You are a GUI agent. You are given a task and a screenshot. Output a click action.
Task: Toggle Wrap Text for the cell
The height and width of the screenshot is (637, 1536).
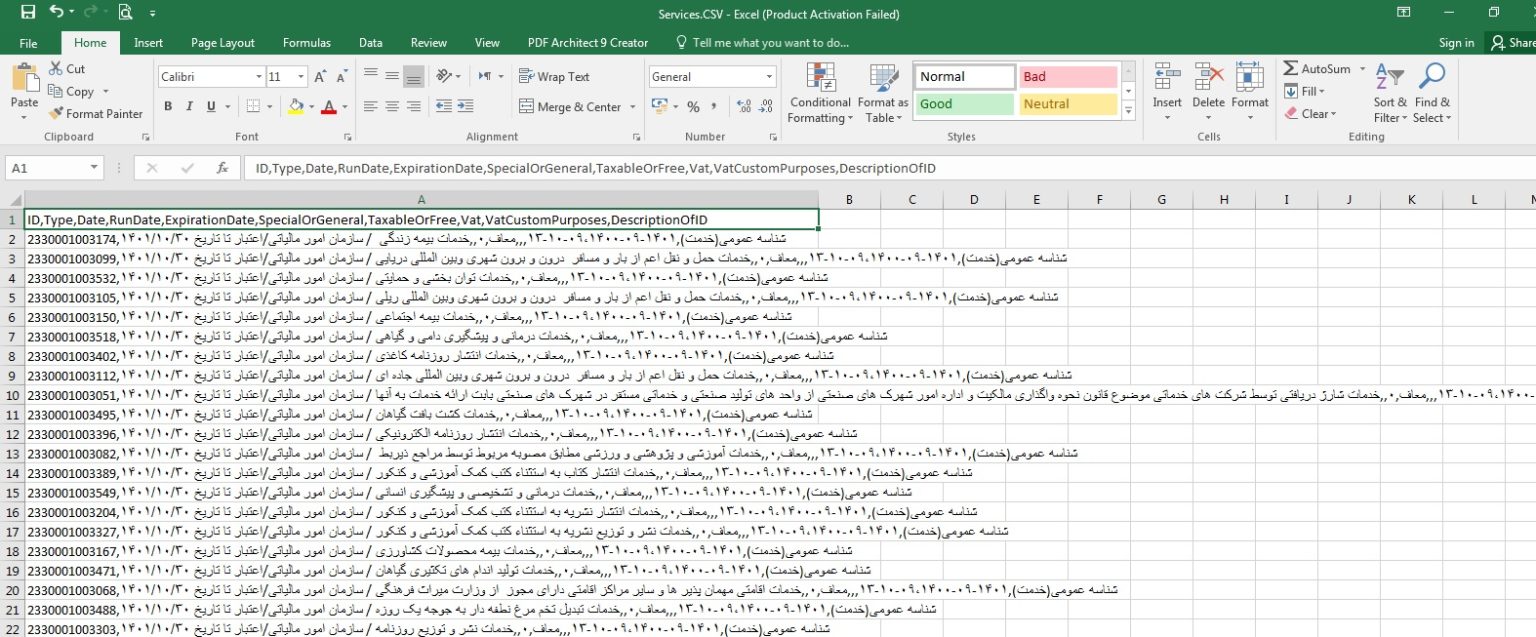pos(554,77)
